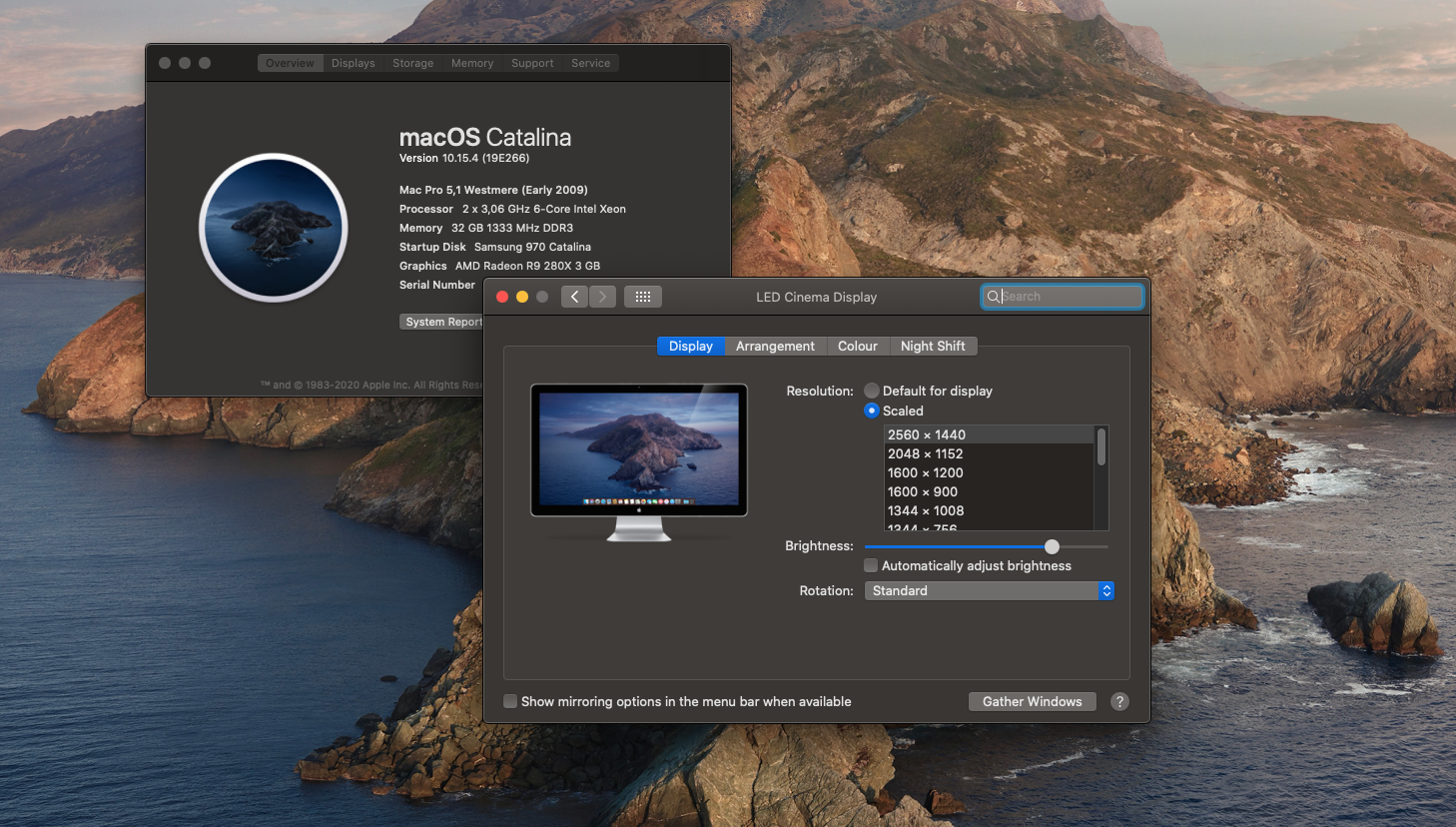Image resolution: width=1456 pixels, height=827 pixels.
Task: Go back in LED Cinema Display window
Action: click(574, 297)
